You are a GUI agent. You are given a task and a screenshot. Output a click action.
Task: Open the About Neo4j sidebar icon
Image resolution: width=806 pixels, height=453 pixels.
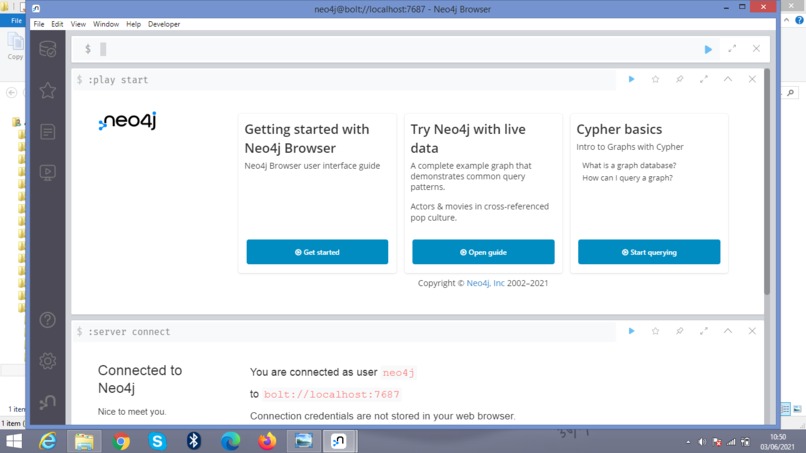click(x=47, y=402)
